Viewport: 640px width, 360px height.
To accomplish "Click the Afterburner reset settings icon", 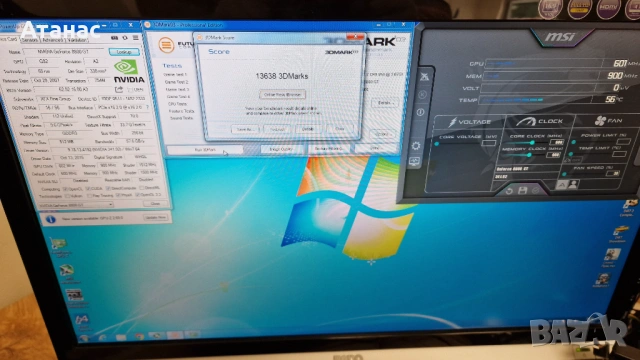I will [509, 191].
